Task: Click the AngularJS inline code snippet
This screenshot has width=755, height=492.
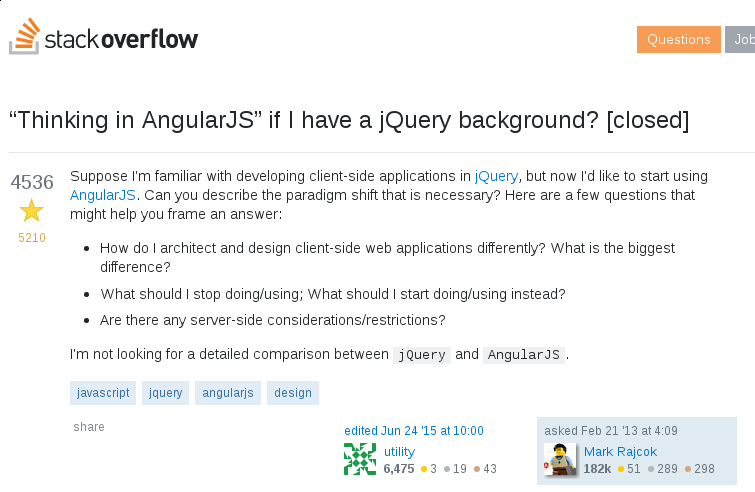Action: point(524,355)
